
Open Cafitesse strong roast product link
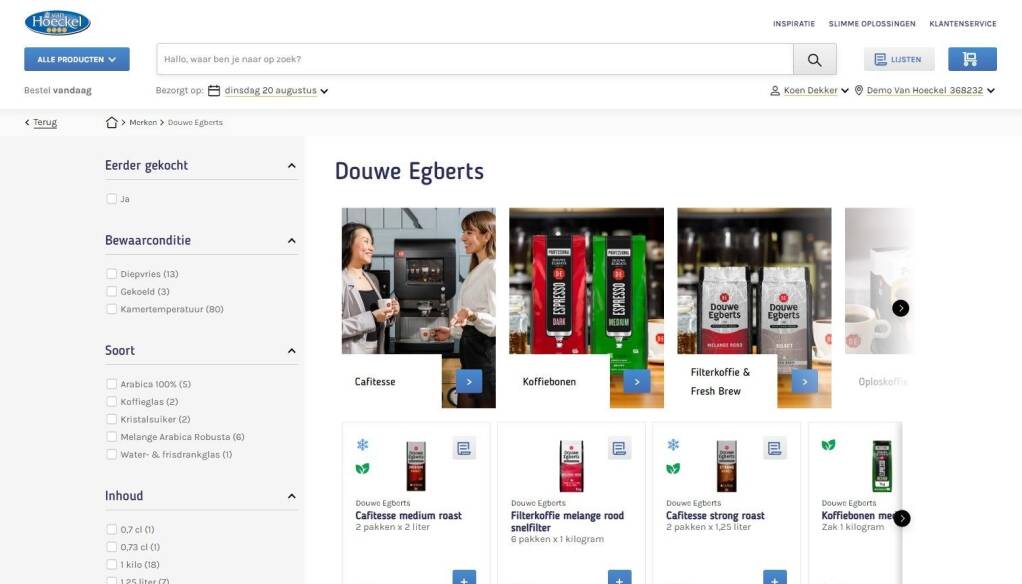click(x=715, y=516)
